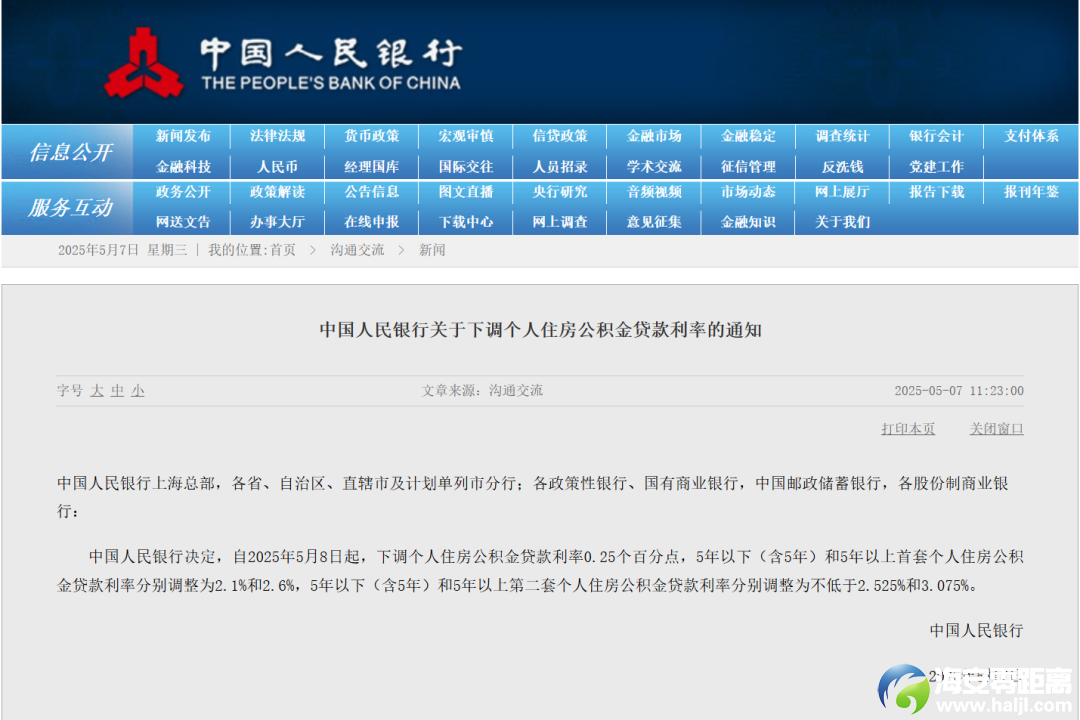Go to 意见征集 section

coord(654,222)
